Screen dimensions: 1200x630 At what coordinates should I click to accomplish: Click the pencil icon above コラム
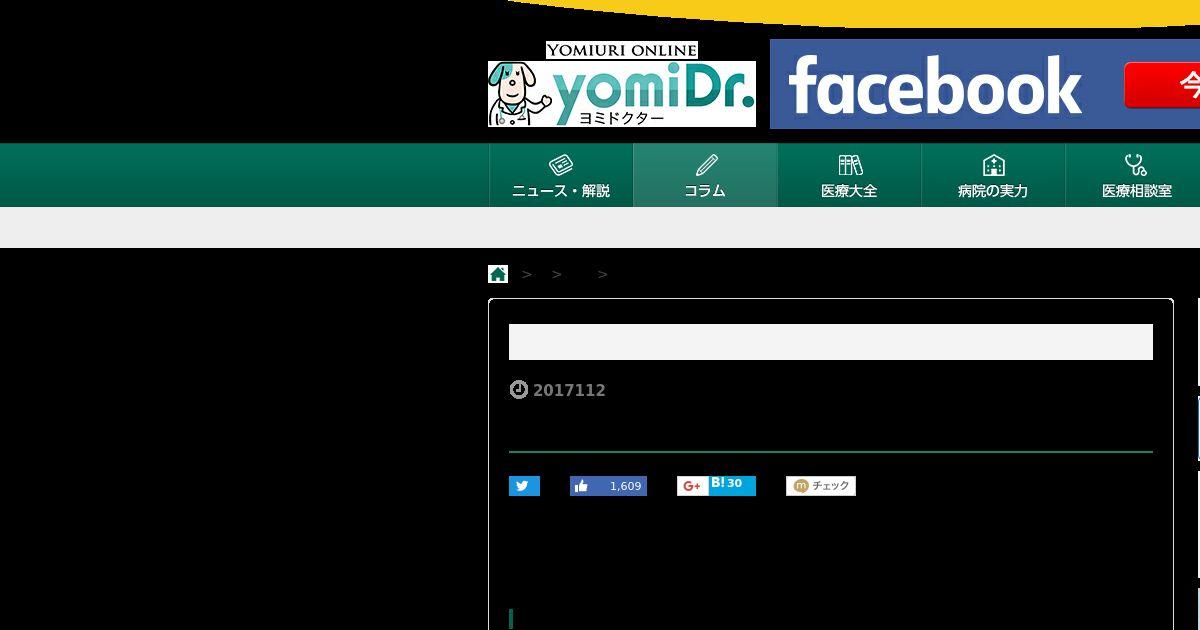click(x=706, y=164)
